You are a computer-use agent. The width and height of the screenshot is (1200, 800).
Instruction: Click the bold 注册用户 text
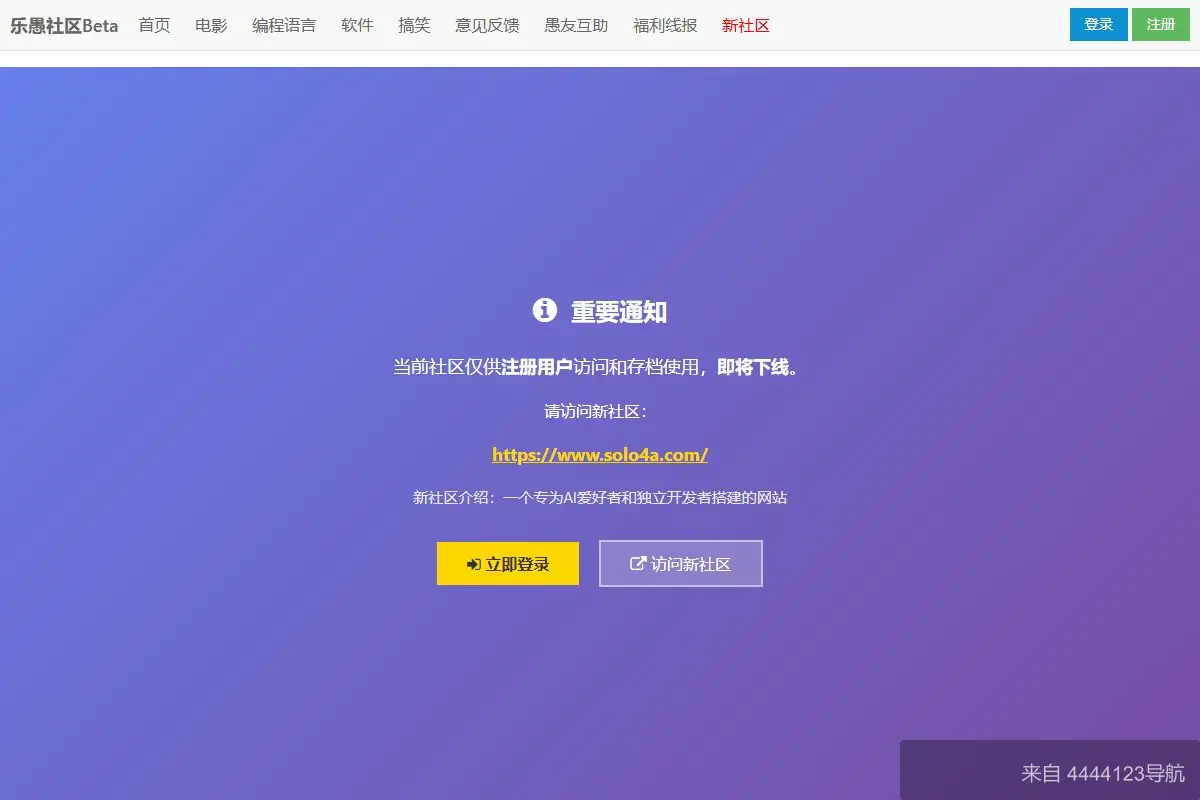537,367
